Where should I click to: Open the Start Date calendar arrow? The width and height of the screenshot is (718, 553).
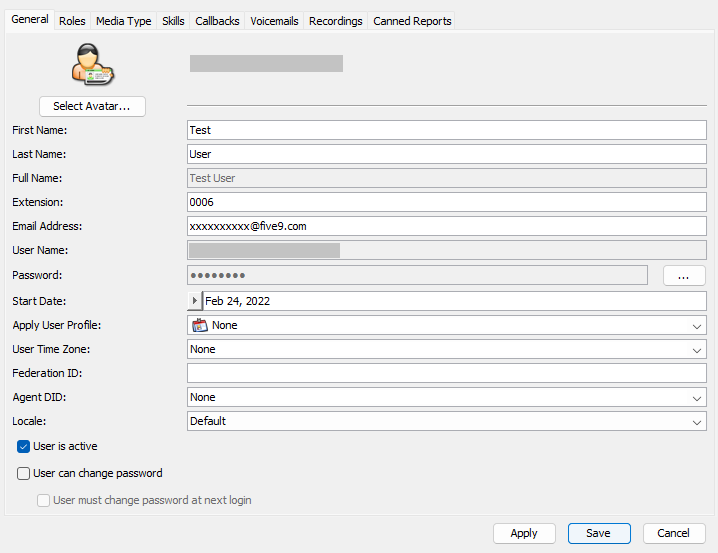click(x=195, y=301)
